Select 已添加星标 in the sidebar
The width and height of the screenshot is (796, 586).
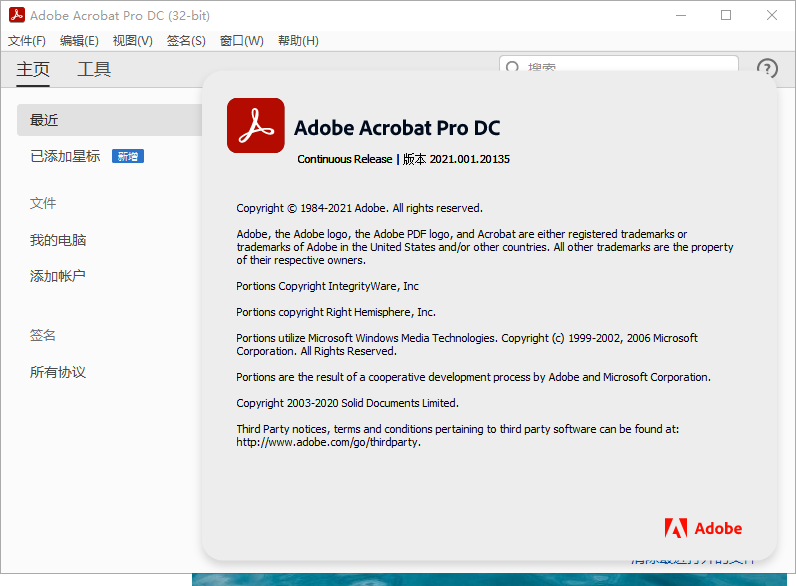65,156
